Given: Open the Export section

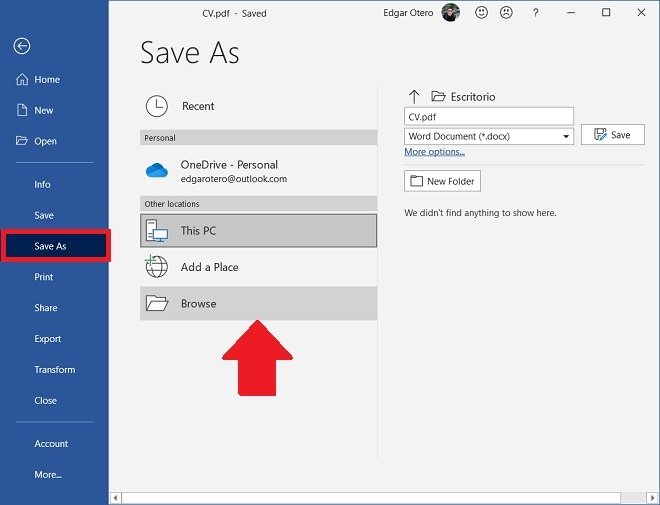Looking at the screenshot, I should [48, 339].
